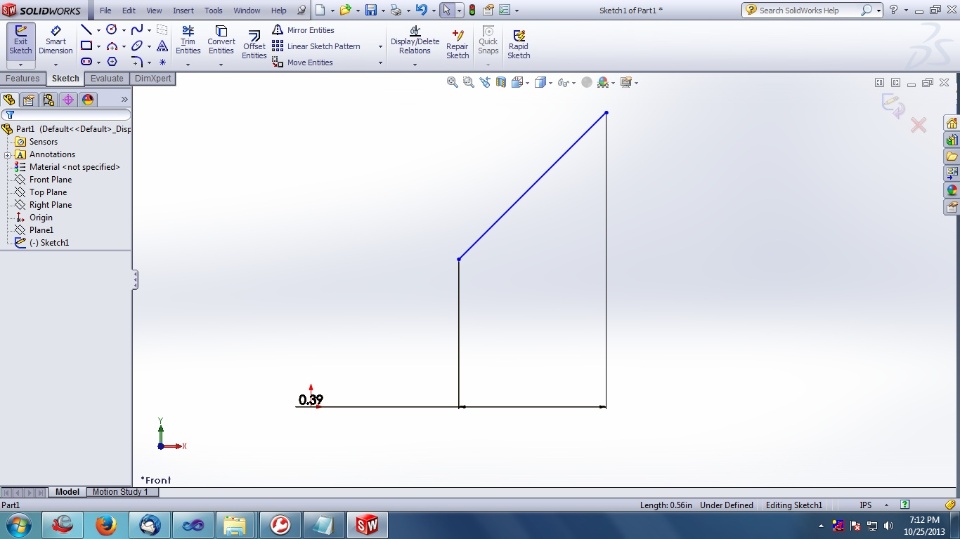This screenshot has height=539, width=960.
Task: Open Linear Sketch Pattern dropdown arrow
Action: point(380,47)
